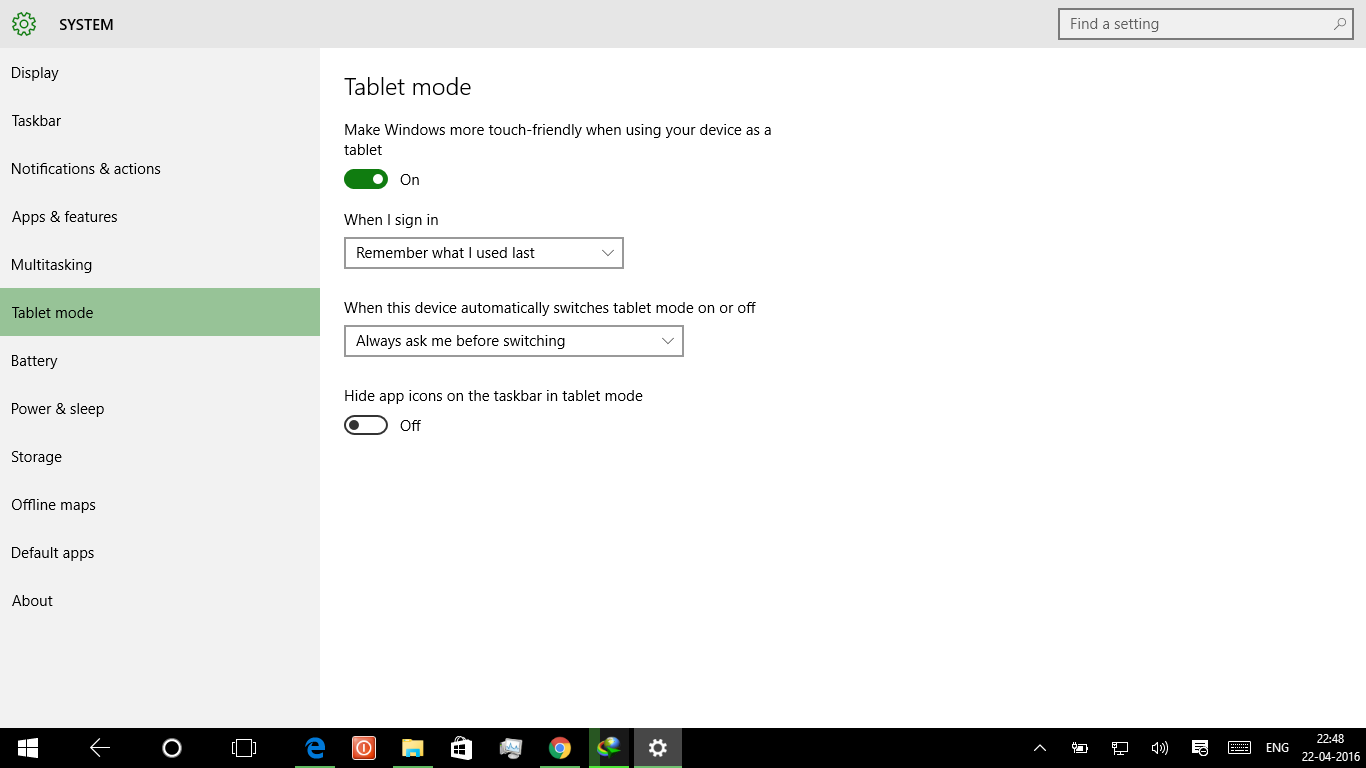
Task: Open the 'Always ask me before switching' dropdown
Action: coord(513,341)
